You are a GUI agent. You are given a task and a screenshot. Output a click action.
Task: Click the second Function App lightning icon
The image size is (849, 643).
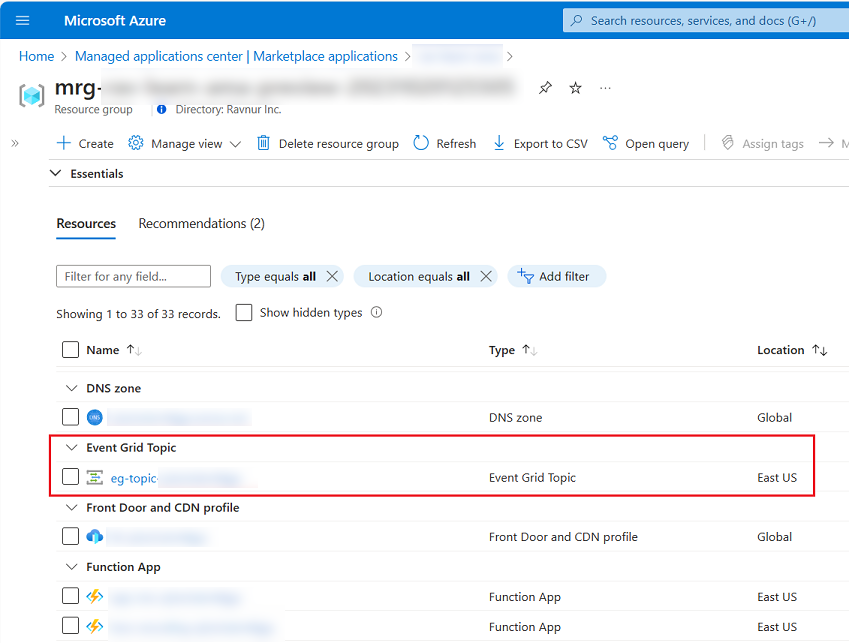[95, 626]
